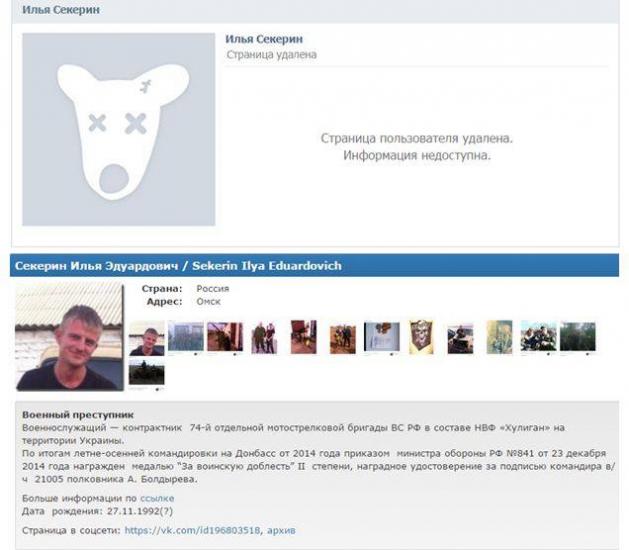View the group of soldiers outdoors thumbnail

click(x=538, y=336)
